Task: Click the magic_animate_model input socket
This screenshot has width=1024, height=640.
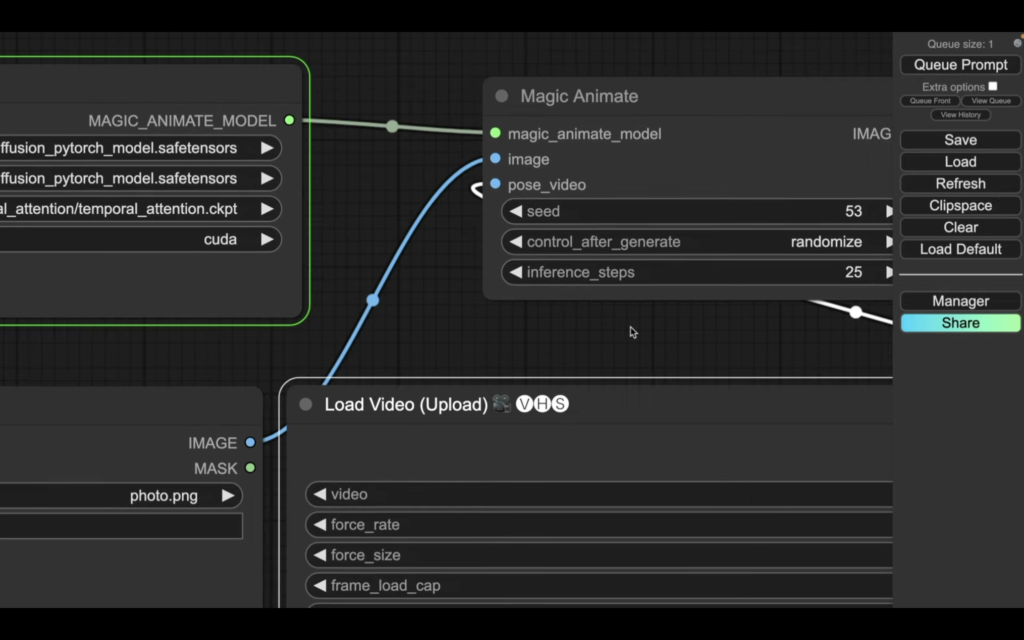Action: (495, 133)
